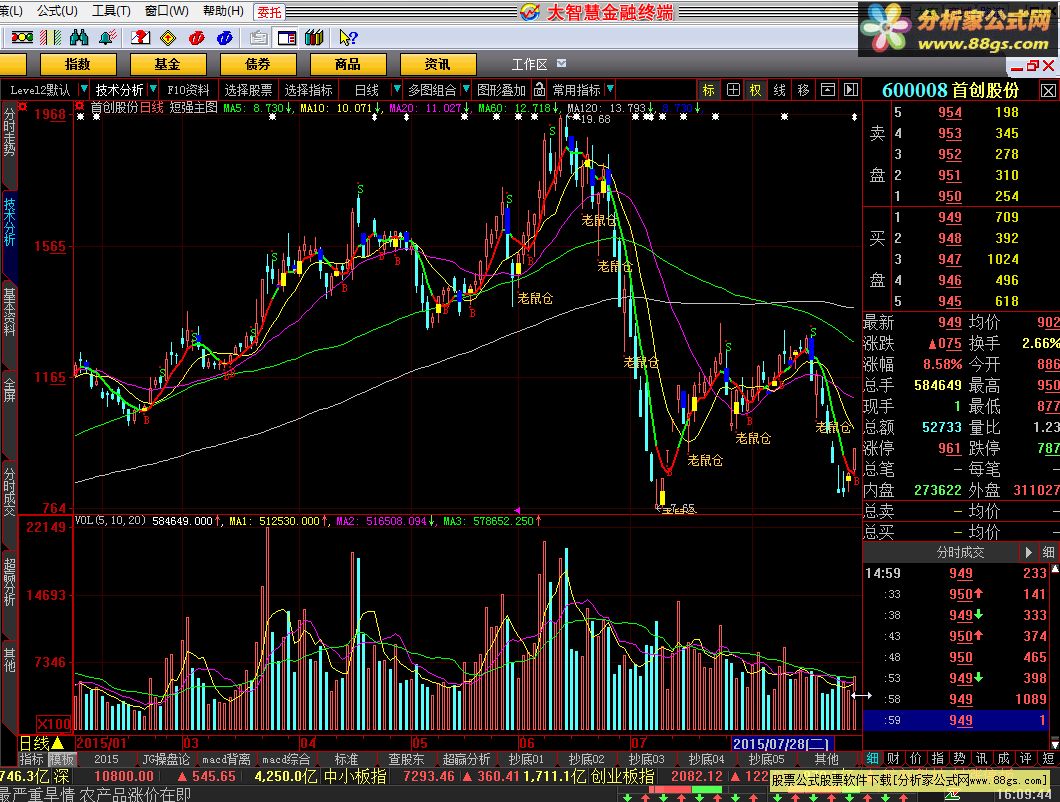
Task: Select the 抄底03 indicator tab
Action: click(x=646, y=759)
